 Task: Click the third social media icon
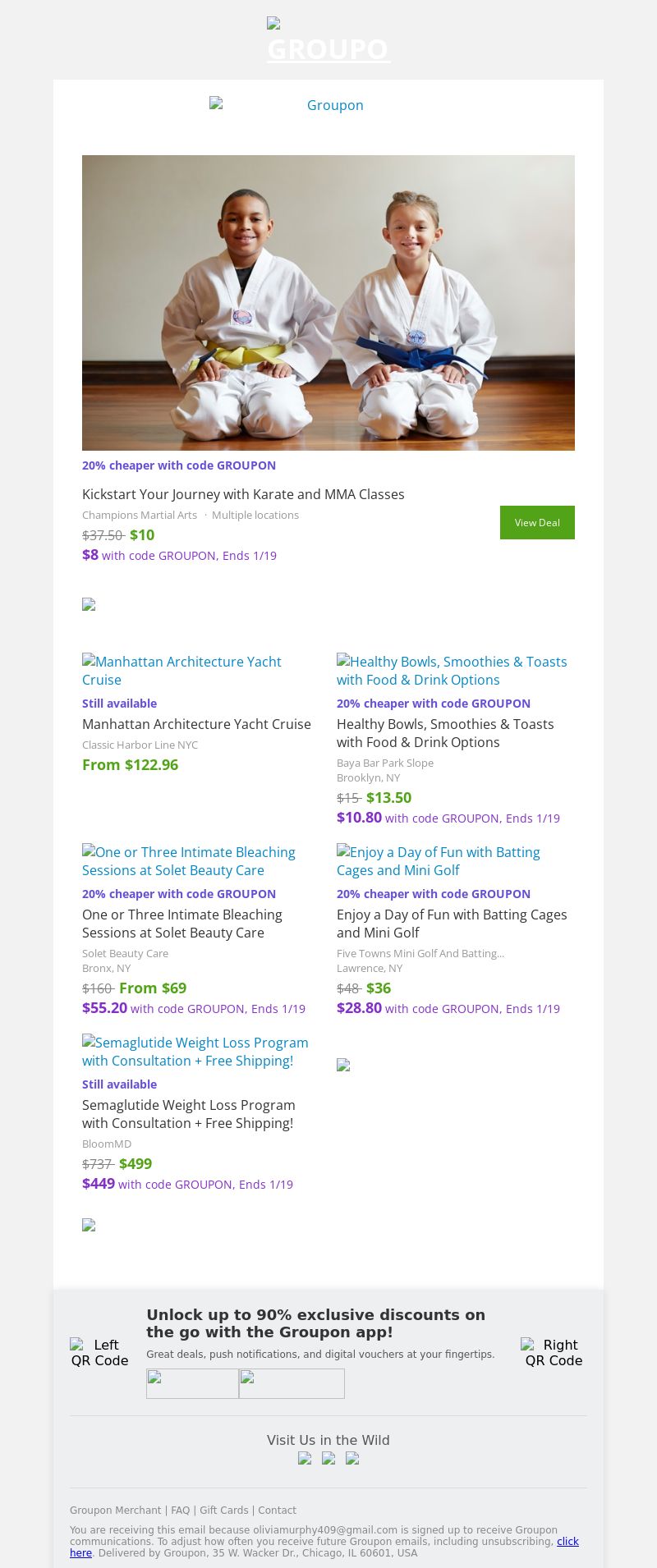tap(352, 1459)
